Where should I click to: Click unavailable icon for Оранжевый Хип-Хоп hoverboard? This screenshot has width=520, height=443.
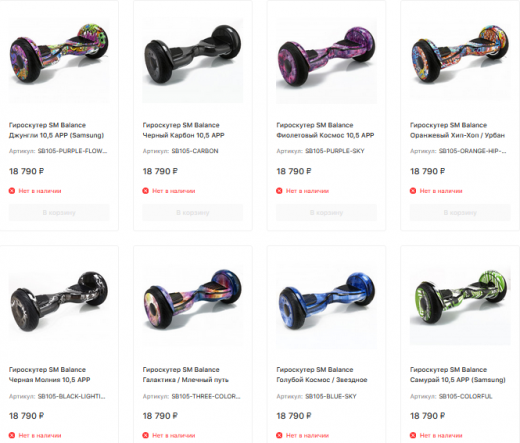[413, 191]
